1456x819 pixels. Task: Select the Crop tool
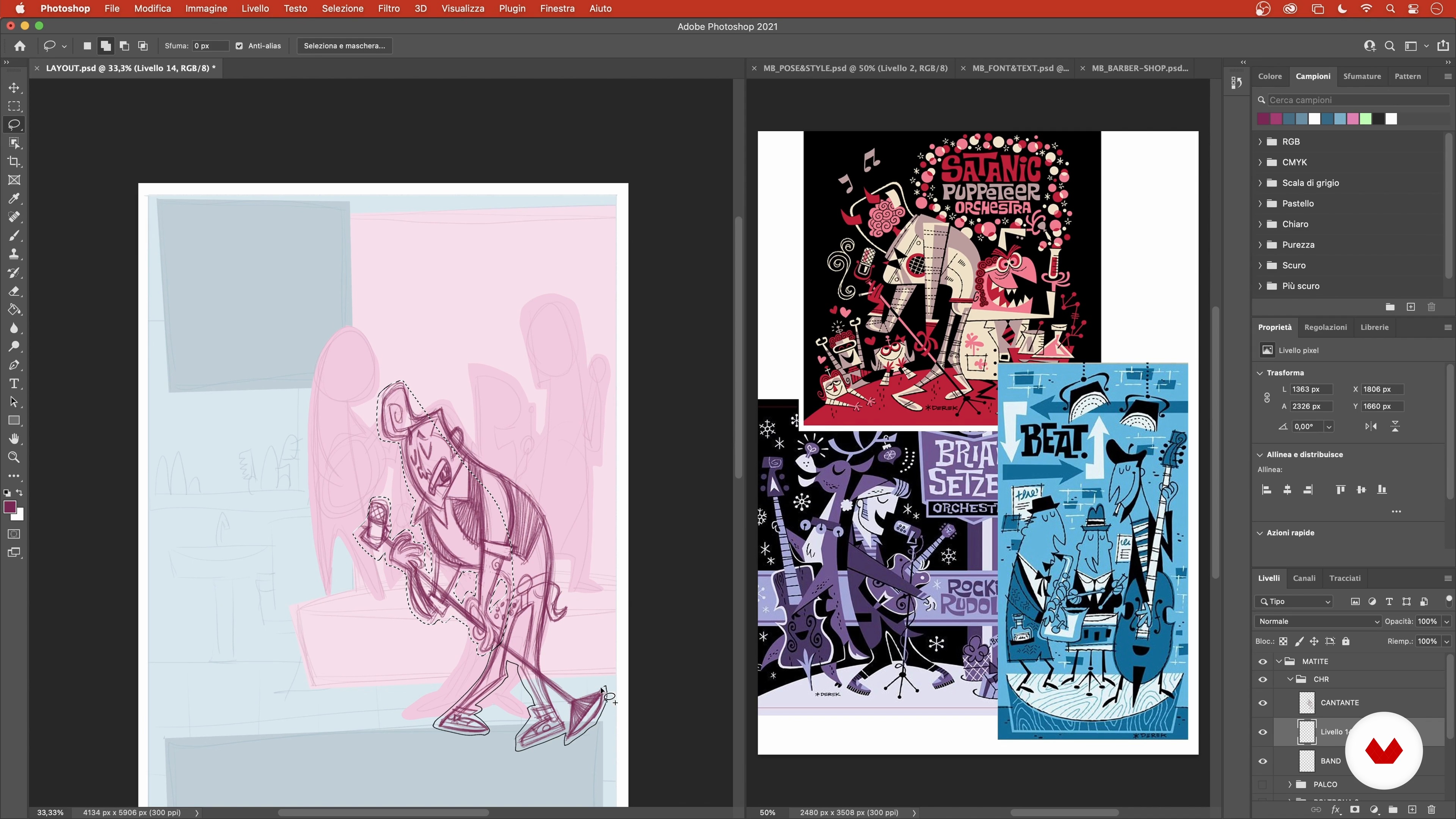pos(14,162)
